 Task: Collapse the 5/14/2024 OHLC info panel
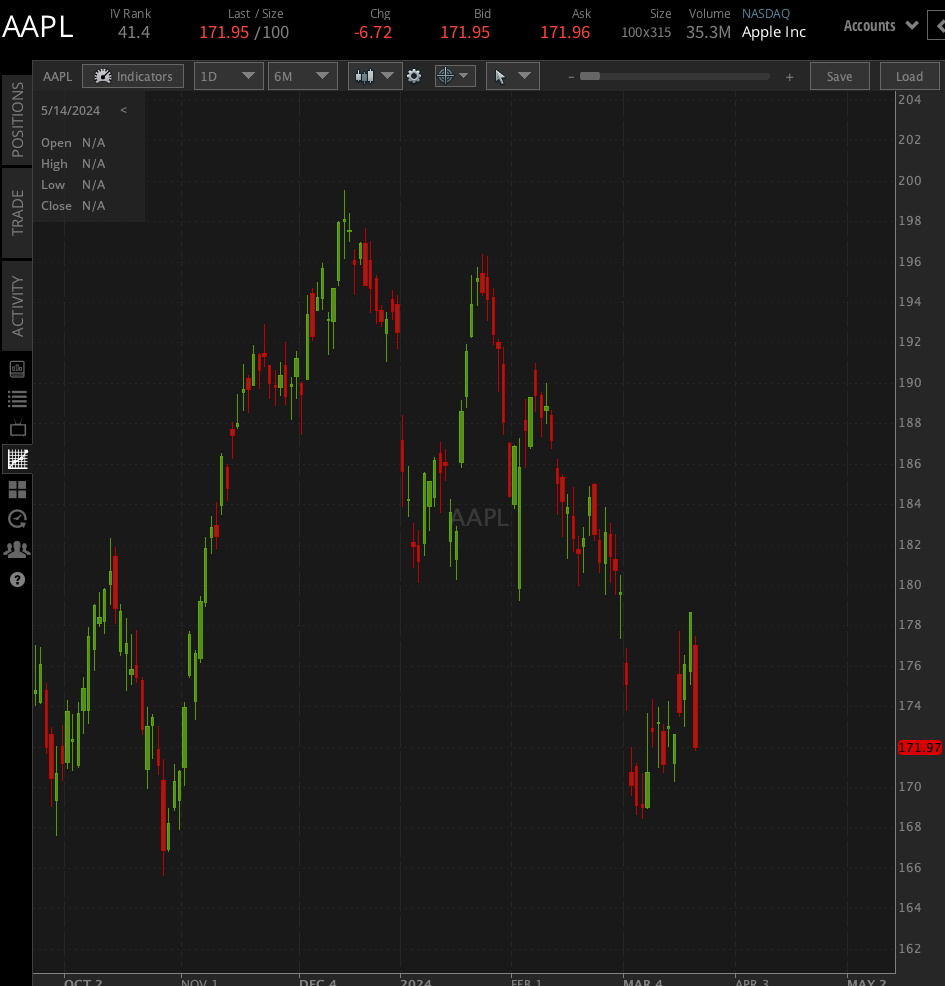124,110
